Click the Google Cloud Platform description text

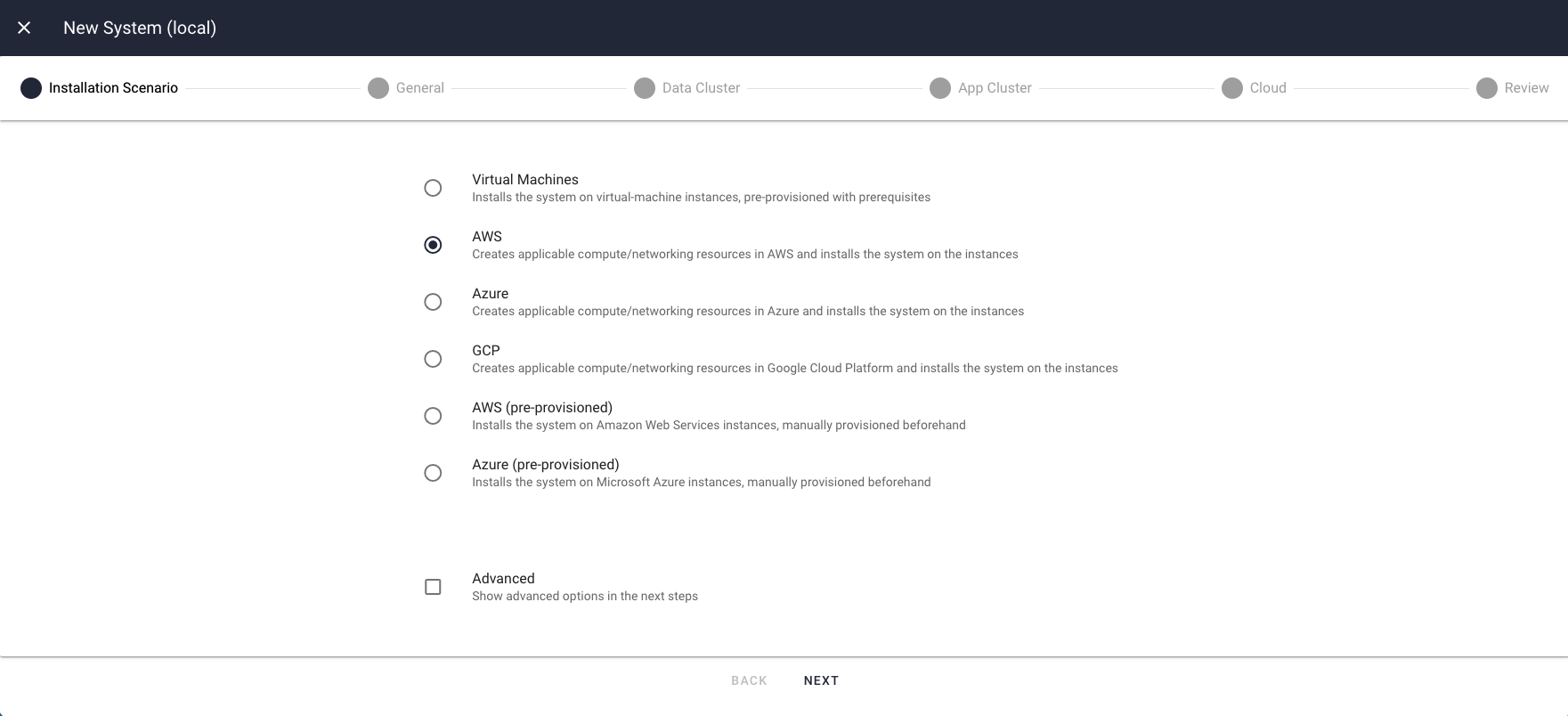tap(794, 369)
